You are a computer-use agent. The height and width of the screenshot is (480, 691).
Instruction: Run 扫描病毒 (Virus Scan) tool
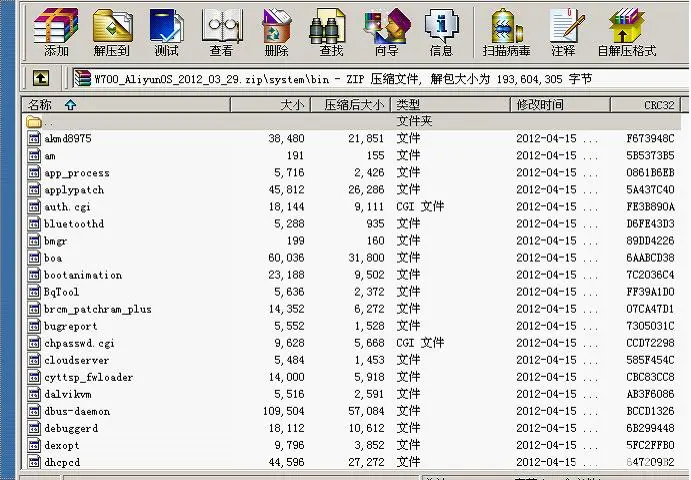[507, 32]
